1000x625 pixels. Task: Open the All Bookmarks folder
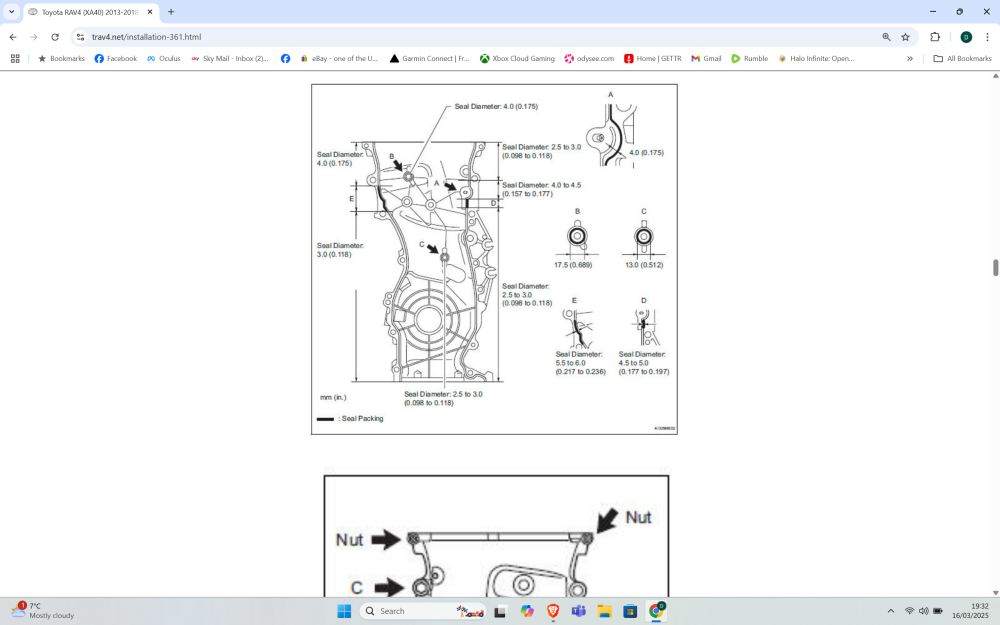[962, 58]
